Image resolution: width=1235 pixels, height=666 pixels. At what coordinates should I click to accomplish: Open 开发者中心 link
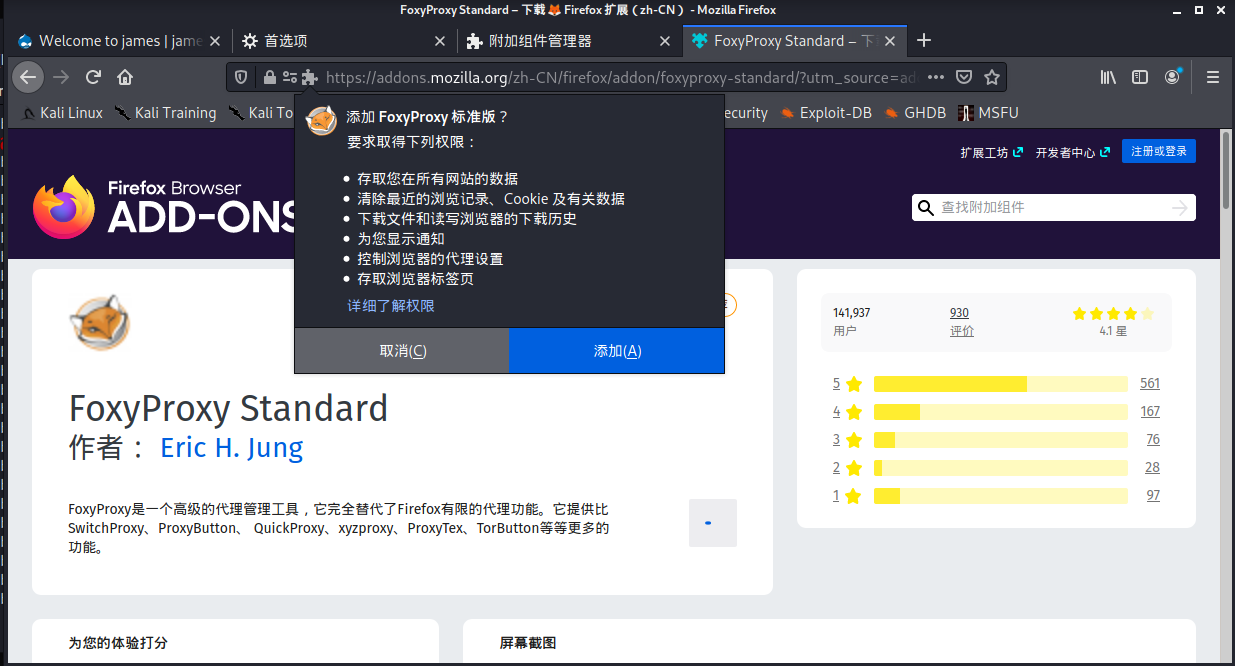click(x=1072, y=153)
